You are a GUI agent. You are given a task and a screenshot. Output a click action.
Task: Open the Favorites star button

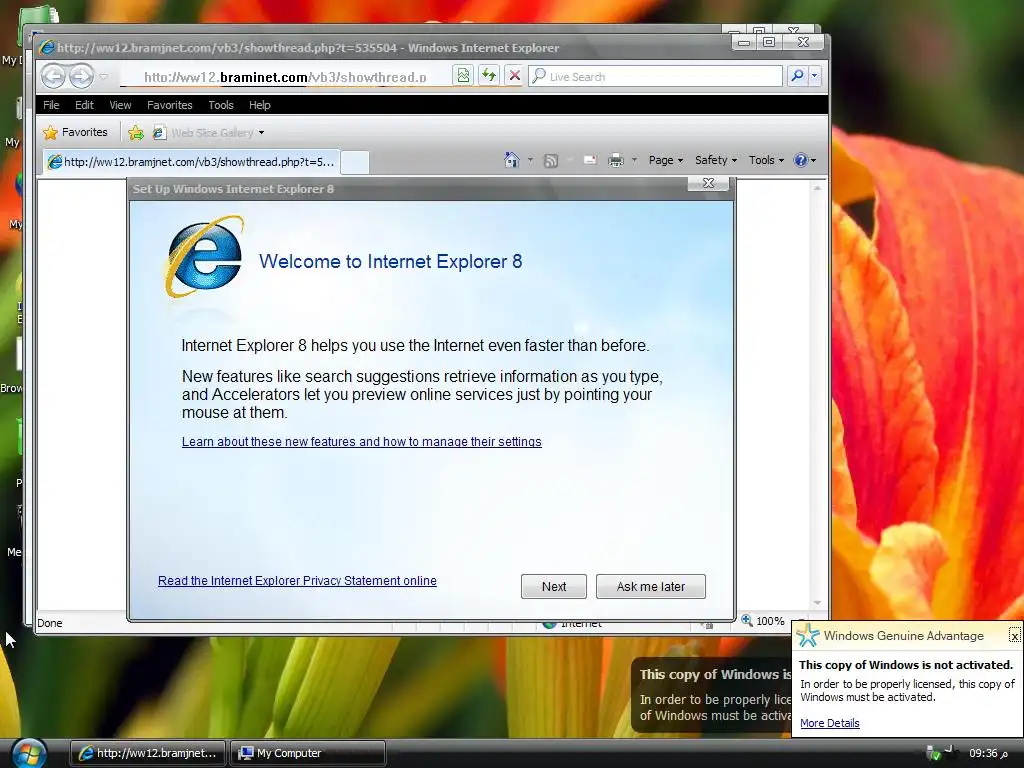(x=75, y=133)
